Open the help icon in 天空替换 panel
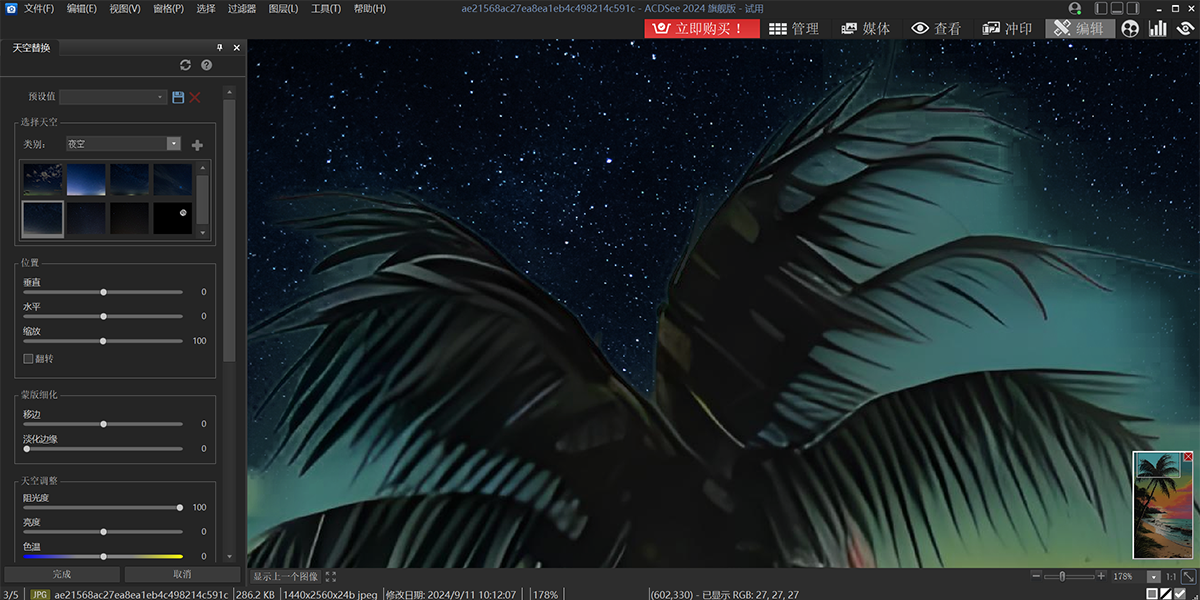The height and width of the screenshot is (600, 1200). (x=207, y=65)
